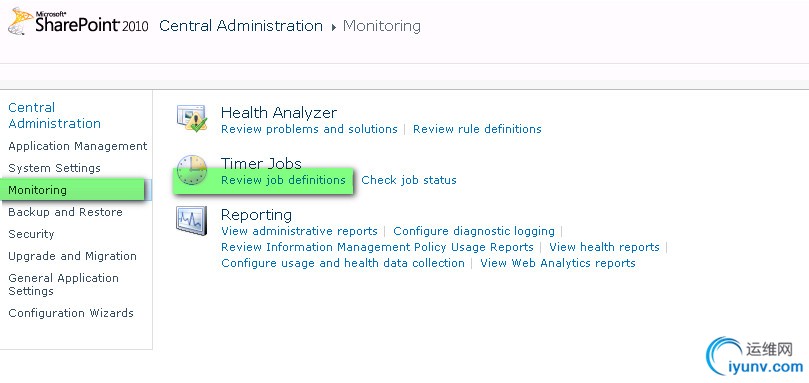Open Upgrade and Migration section
Image resolution: width=809 pixels, height=383 pixels.
72,256
